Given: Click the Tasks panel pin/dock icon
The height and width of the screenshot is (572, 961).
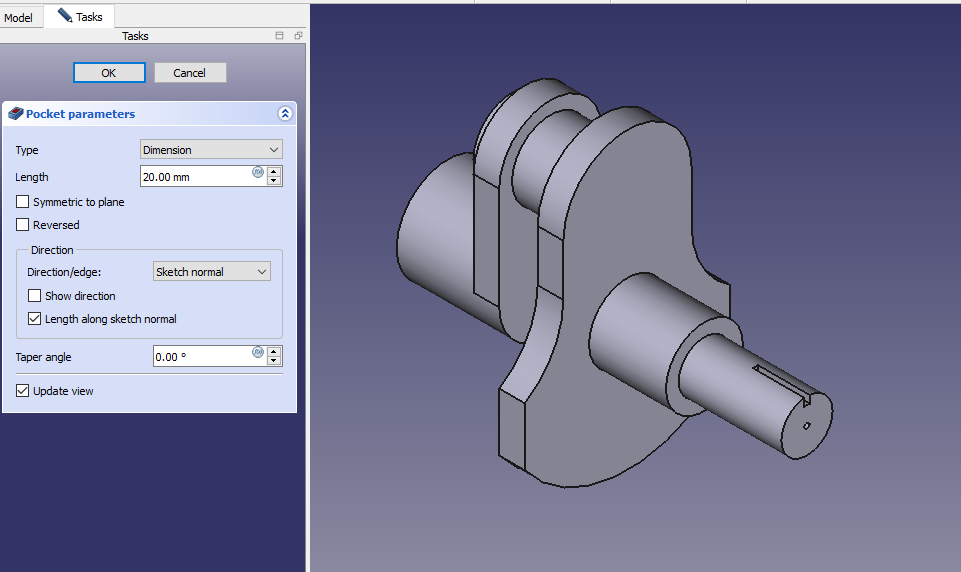Looking at the screenshot, I should [280, 36].
